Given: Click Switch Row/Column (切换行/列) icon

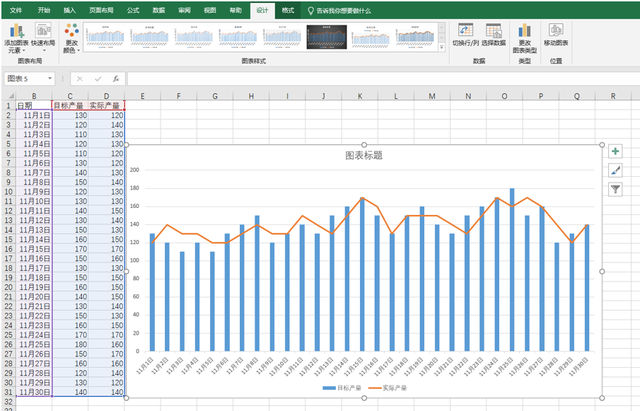Looking at the screenshot, I should 465,30.
